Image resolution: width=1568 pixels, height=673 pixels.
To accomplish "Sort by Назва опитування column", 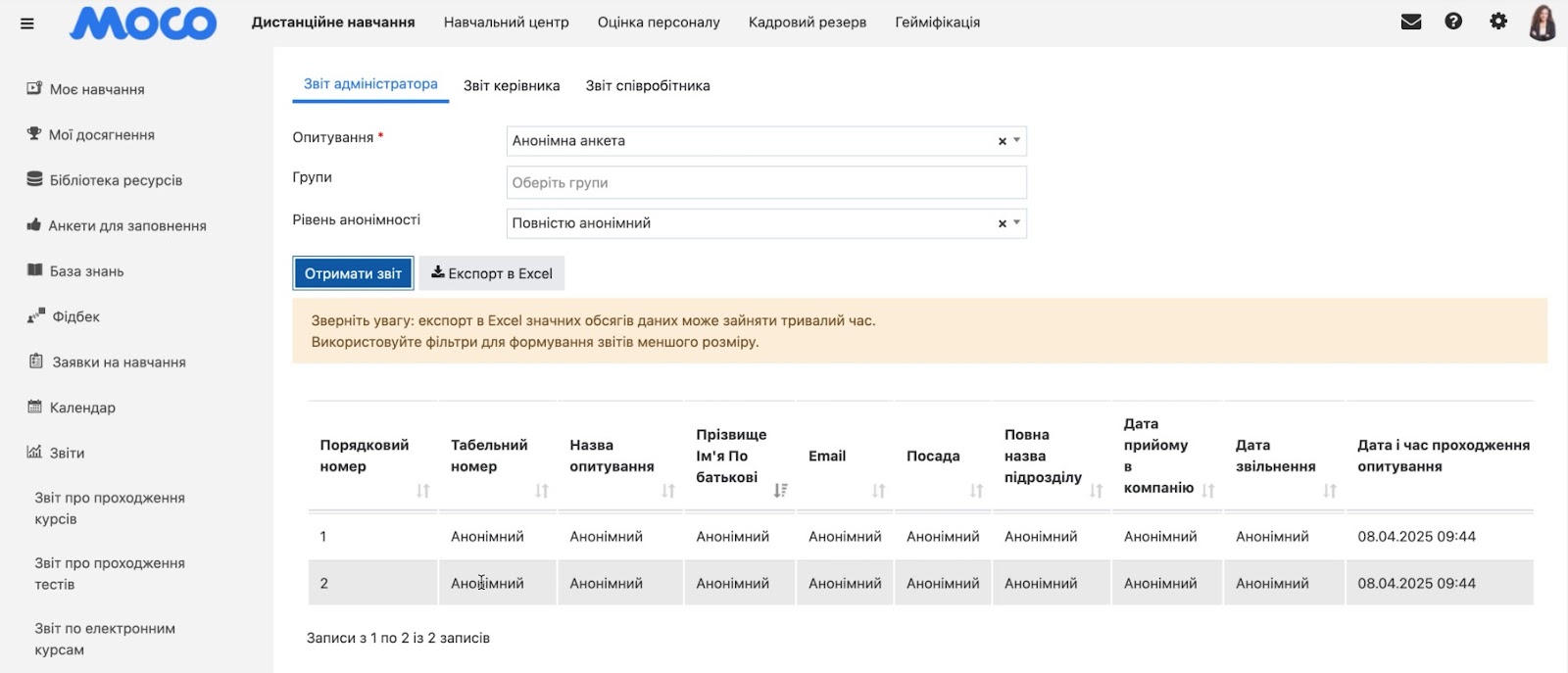I will (x=667, y=491).
